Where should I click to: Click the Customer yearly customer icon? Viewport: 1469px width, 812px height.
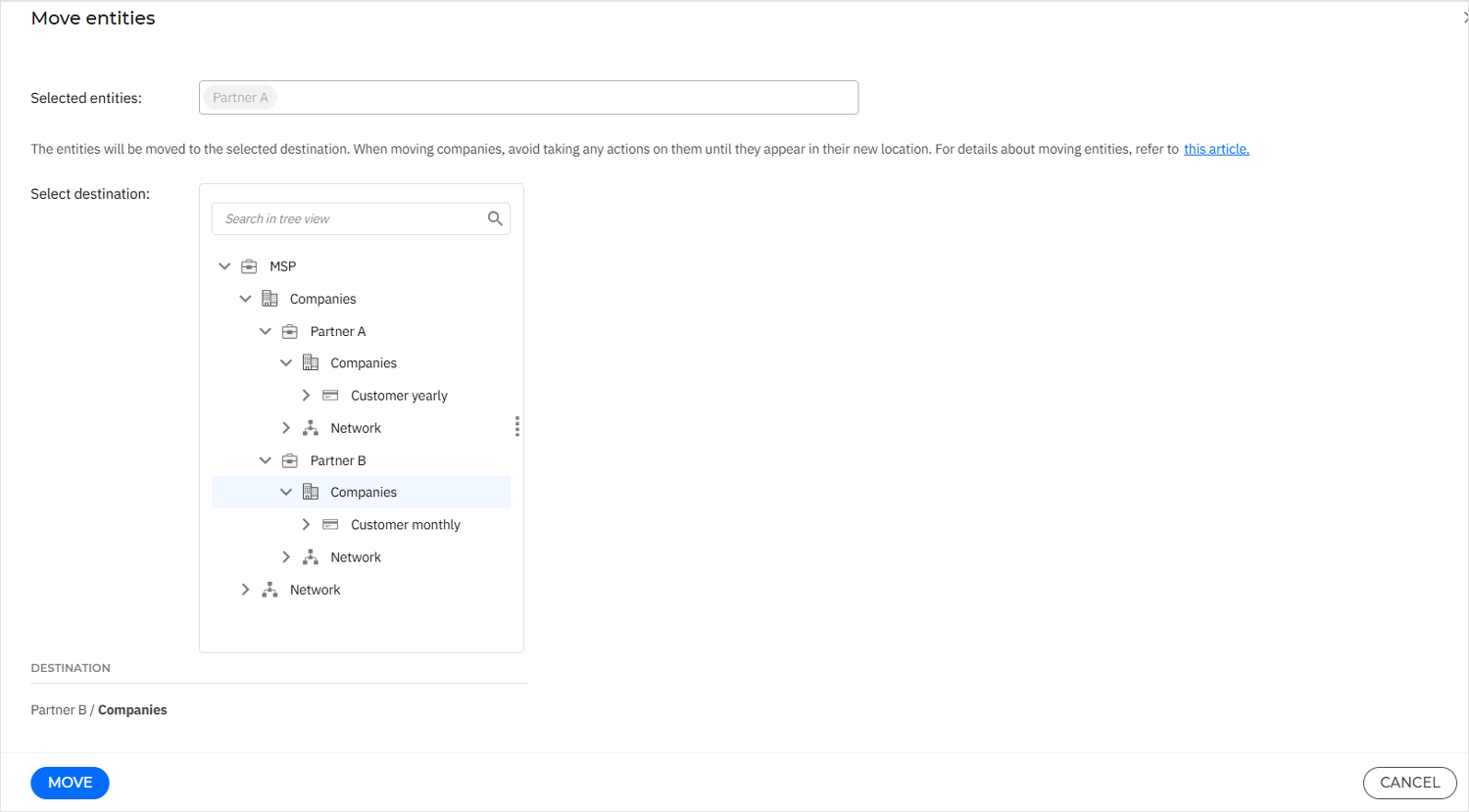tap(330, 395)
